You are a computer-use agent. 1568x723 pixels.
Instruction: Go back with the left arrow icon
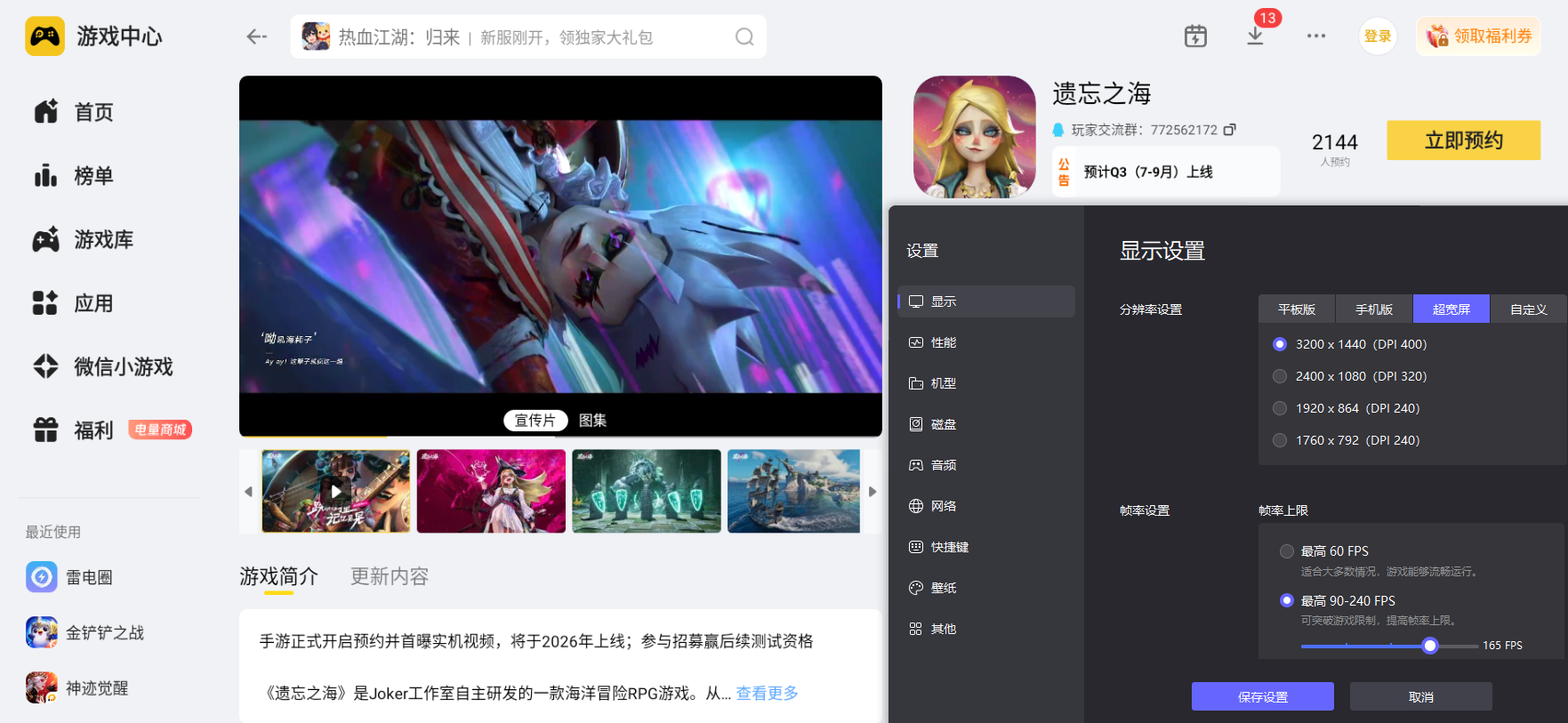click(x=257, y=36)
